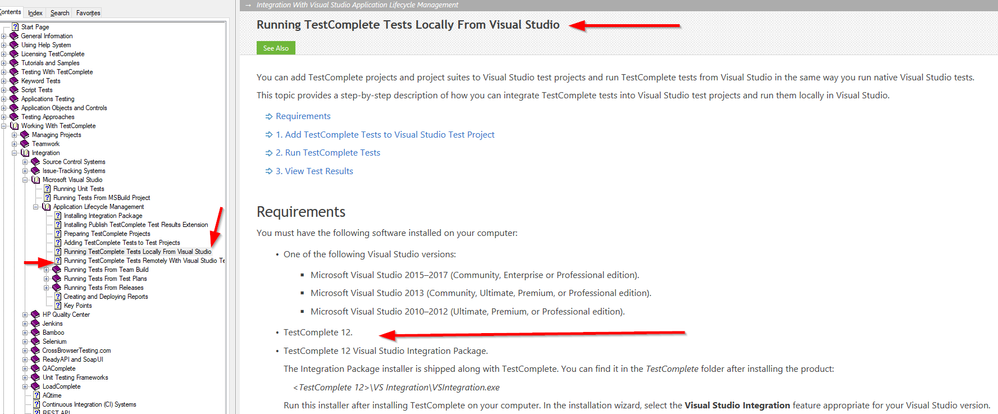This screenshot has width=998, height=414.
Task: Click the book icon beside HP Quality Center
Action: [35, 314]
